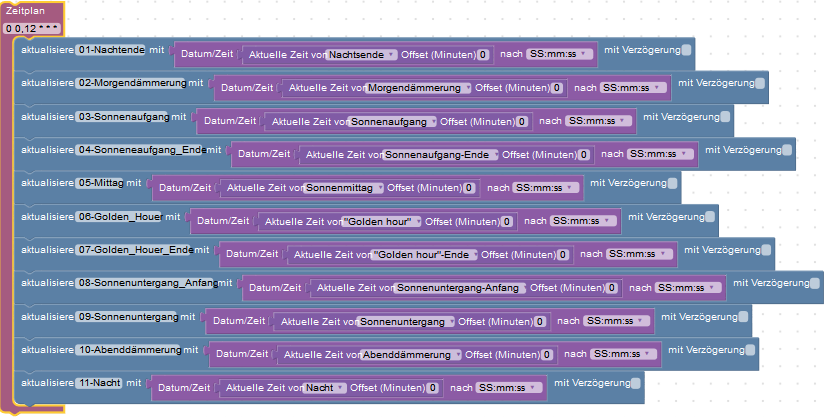Select Datum/Zeit block in 02-Morgendämmerung row
Image resolution: width=826 pixels, height=417 pixels.
pyautogui.click(x=247, y=88)
